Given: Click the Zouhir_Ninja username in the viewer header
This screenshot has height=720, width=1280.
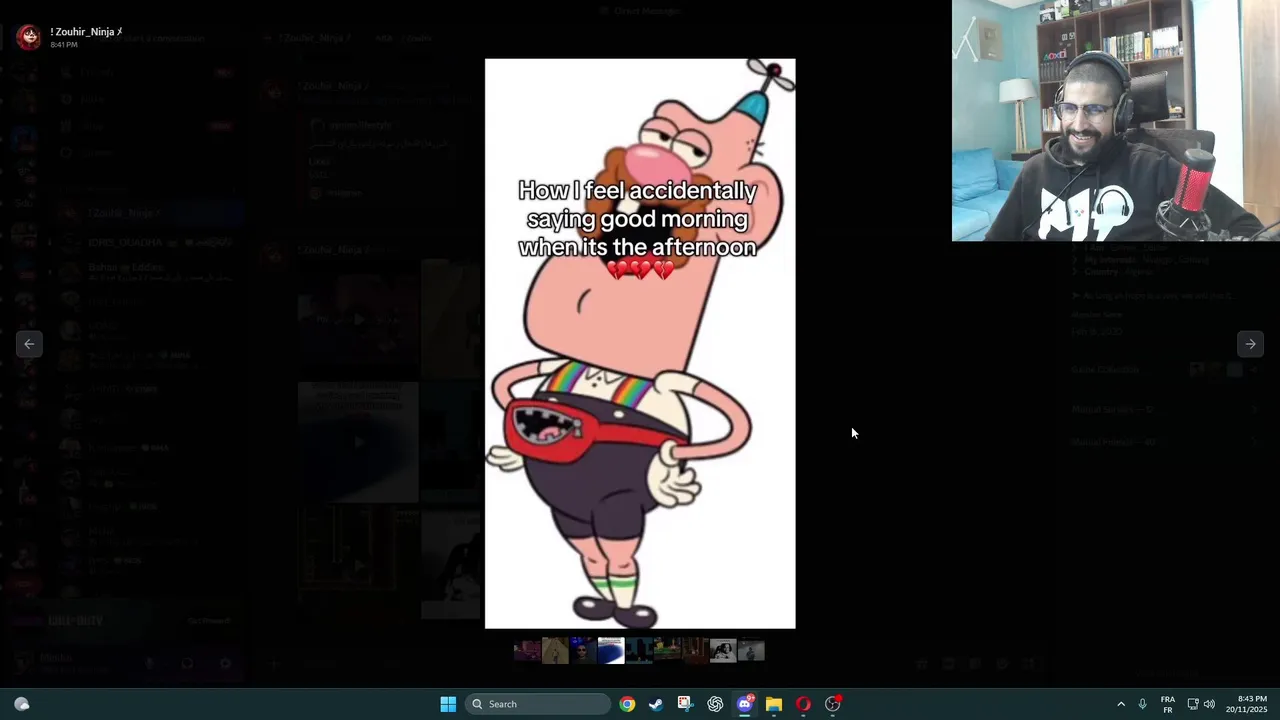Looking at the screenshot, I should 86,32.
